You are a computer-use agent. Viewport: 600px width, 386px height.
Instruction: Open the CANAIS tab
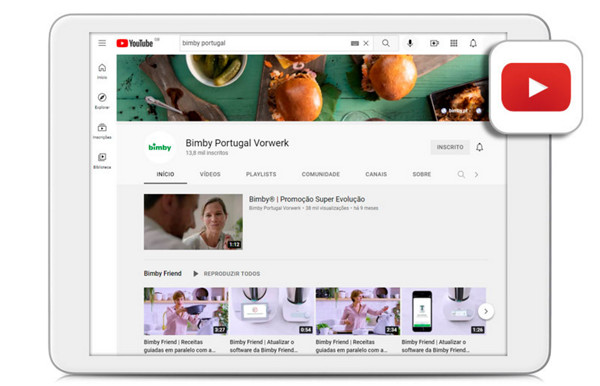(376, 174)
